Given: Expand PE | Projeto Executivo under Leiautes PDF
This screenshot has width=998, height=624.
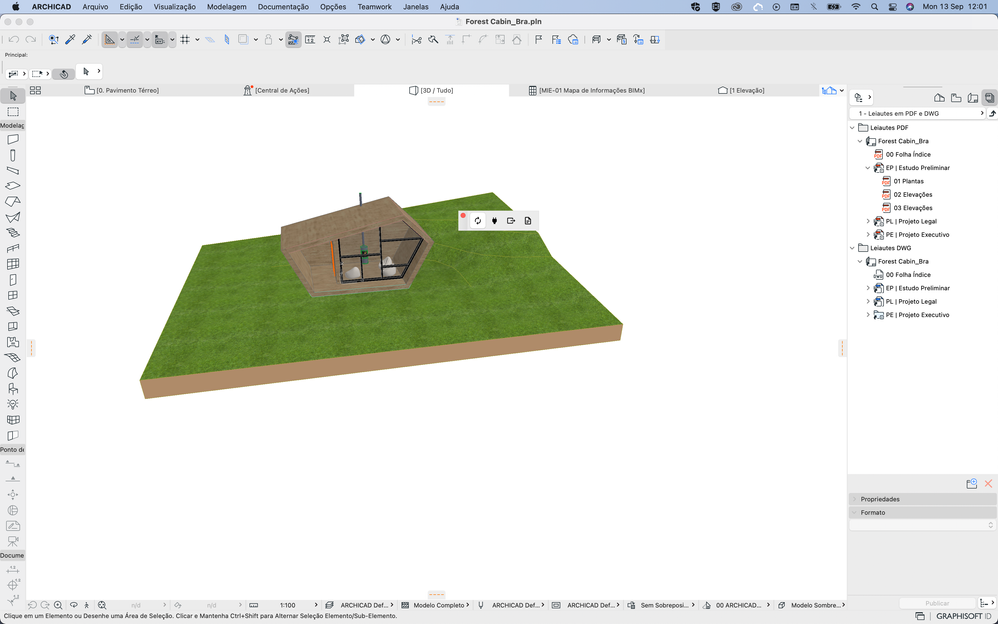Looking at the screenshot, I should (868, 235).
